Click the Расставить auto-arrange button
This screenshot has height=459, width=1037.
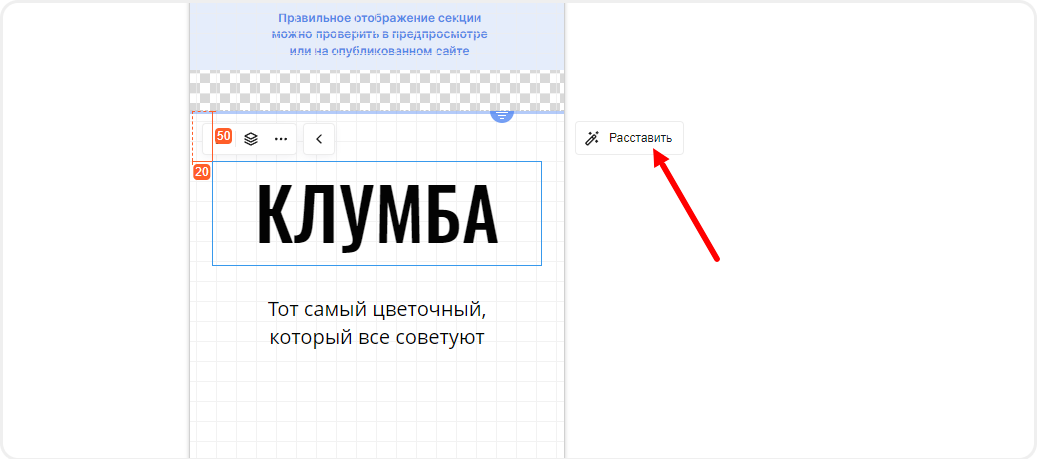coord(629,138)
